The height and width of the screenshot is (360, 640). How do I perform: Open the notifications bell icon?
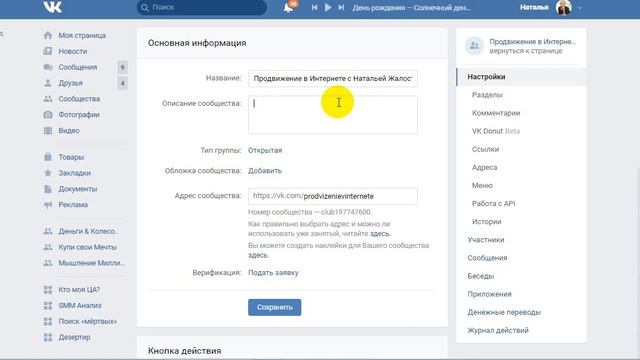pyautogui.click(x=289, y=7)
